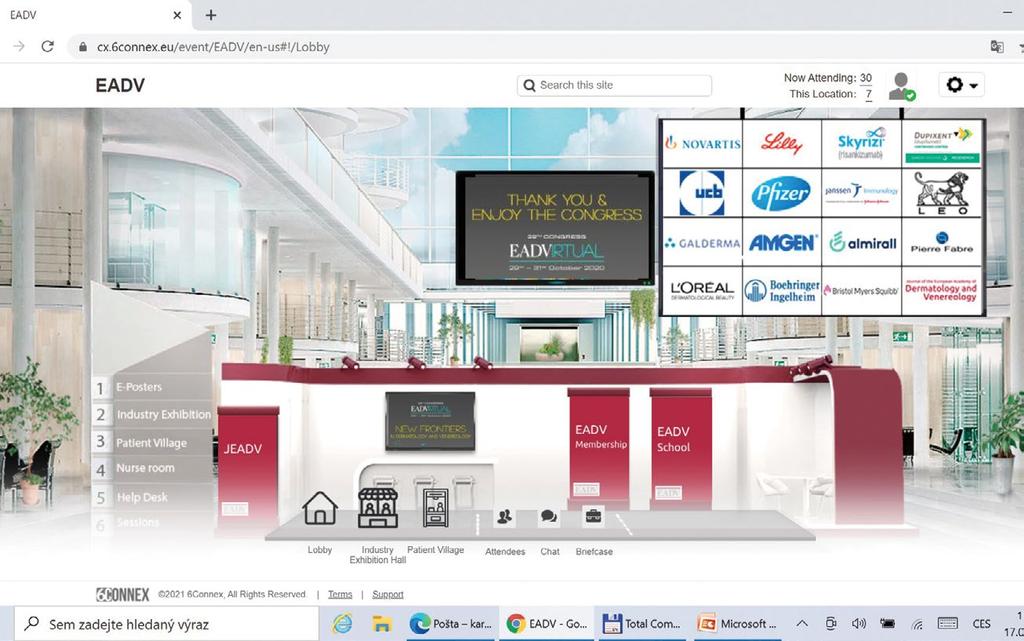The image size is (1024, 641).
Task: Open the settings gear dropdown
Action: (961, 85)
